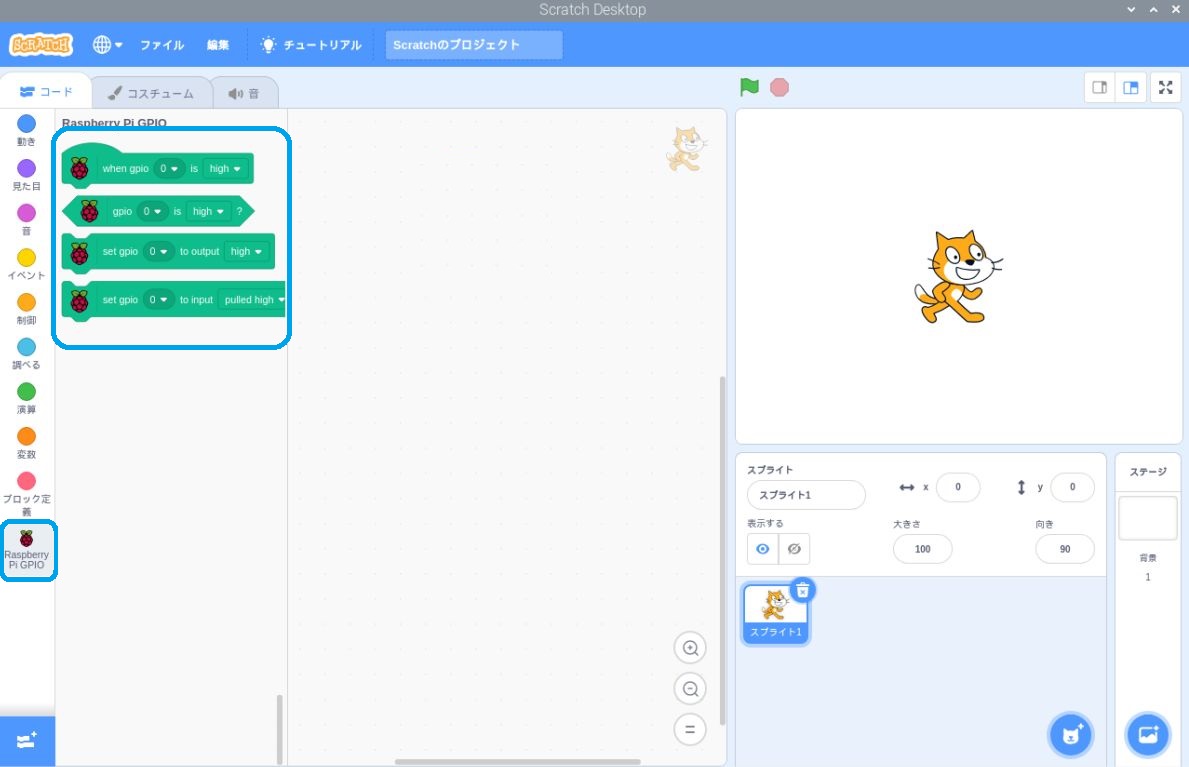Open output high dropdown in set-output block
This screenshot has height=767, width=1189.
(x=246, y=251)
